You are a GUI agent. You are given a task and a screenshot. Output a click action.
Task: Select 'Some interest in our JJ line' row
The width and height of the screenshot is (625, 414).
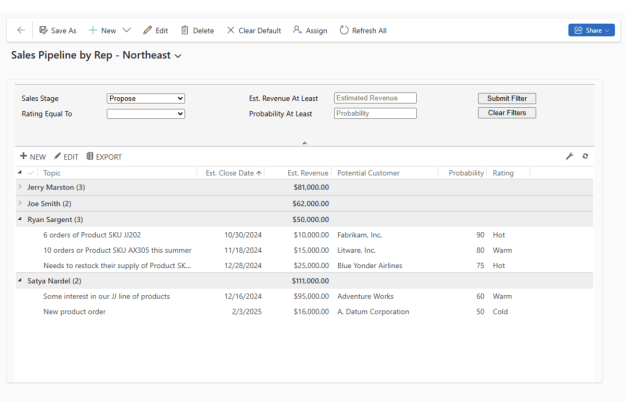point(304,296)
